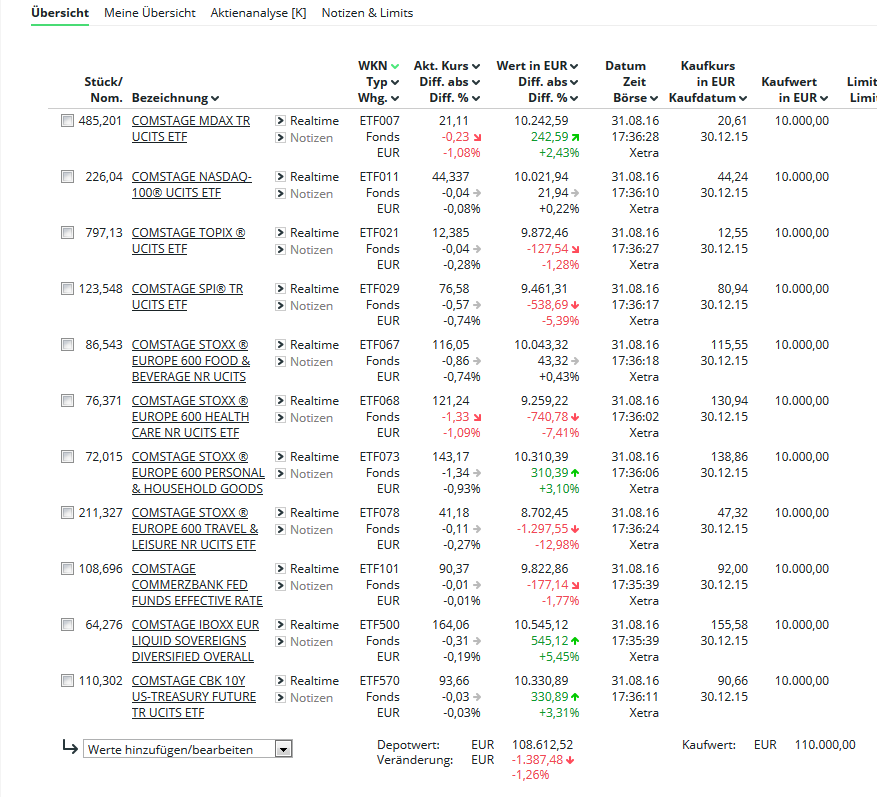Select checkbox for Stoxx Food & Beverage row
Viewport: 877px width, 797px height.
[67, 345]
